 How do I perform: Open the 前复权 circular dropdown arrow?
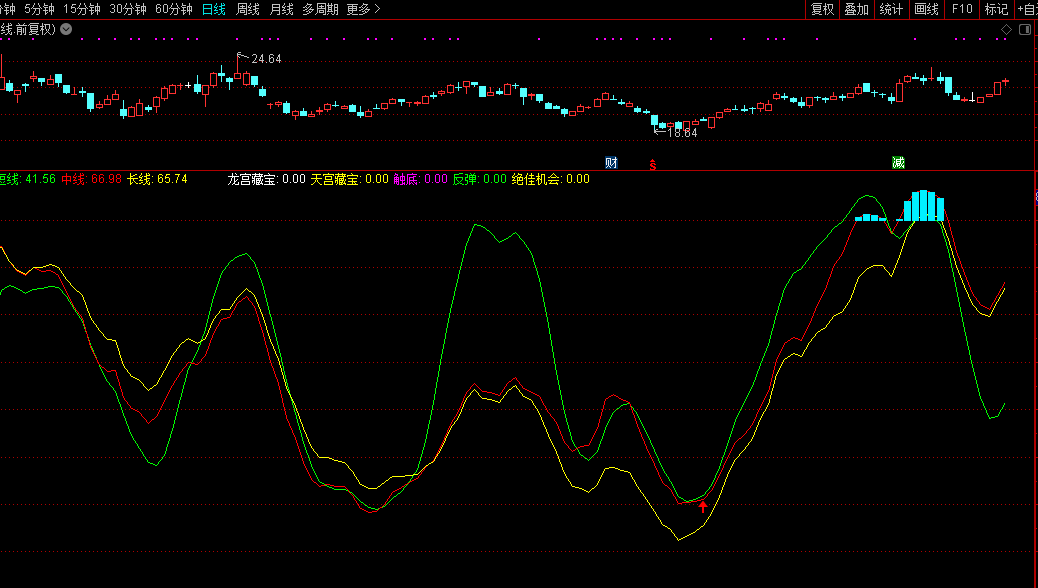(66, 29)
